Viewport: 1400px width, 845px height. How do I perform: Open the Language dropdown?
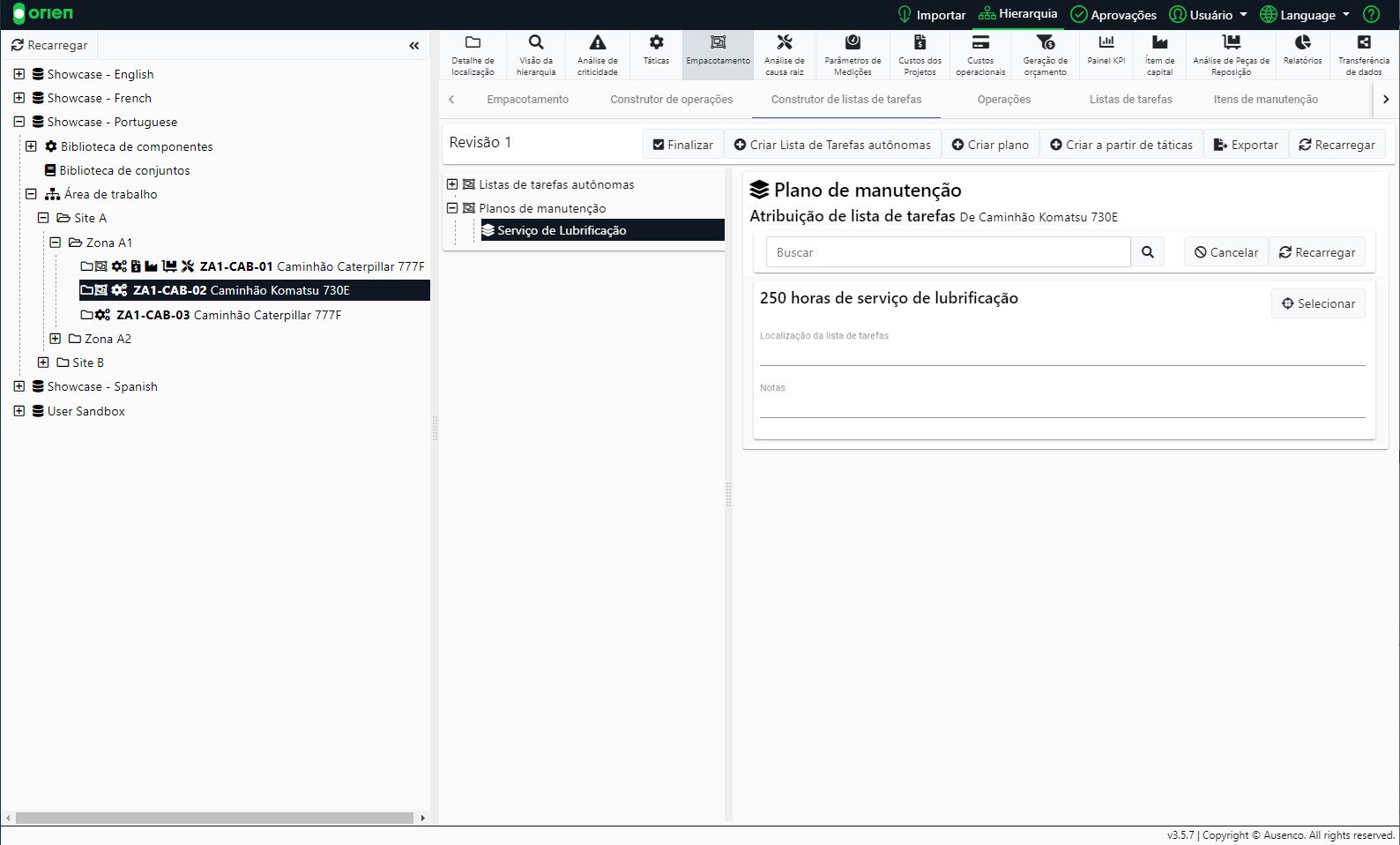click(x=1305, y=15)
